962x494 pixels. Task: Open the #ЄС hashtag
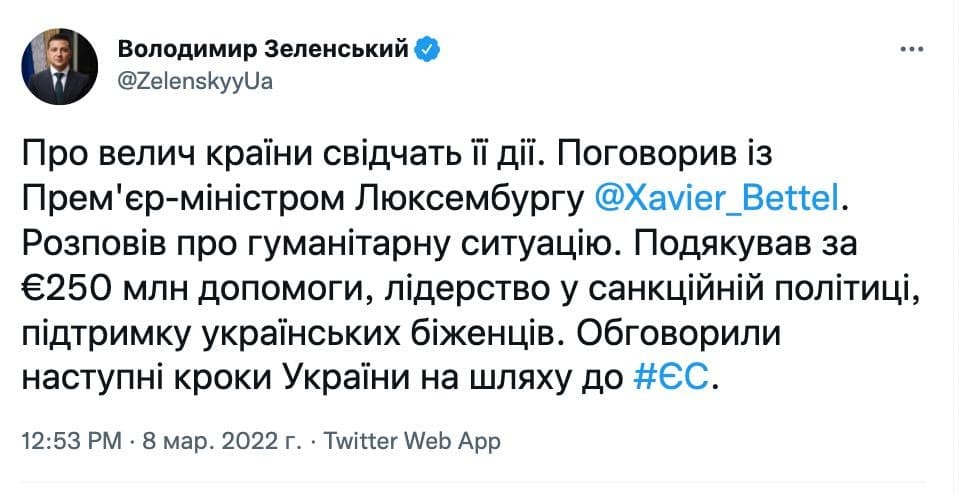675,378
